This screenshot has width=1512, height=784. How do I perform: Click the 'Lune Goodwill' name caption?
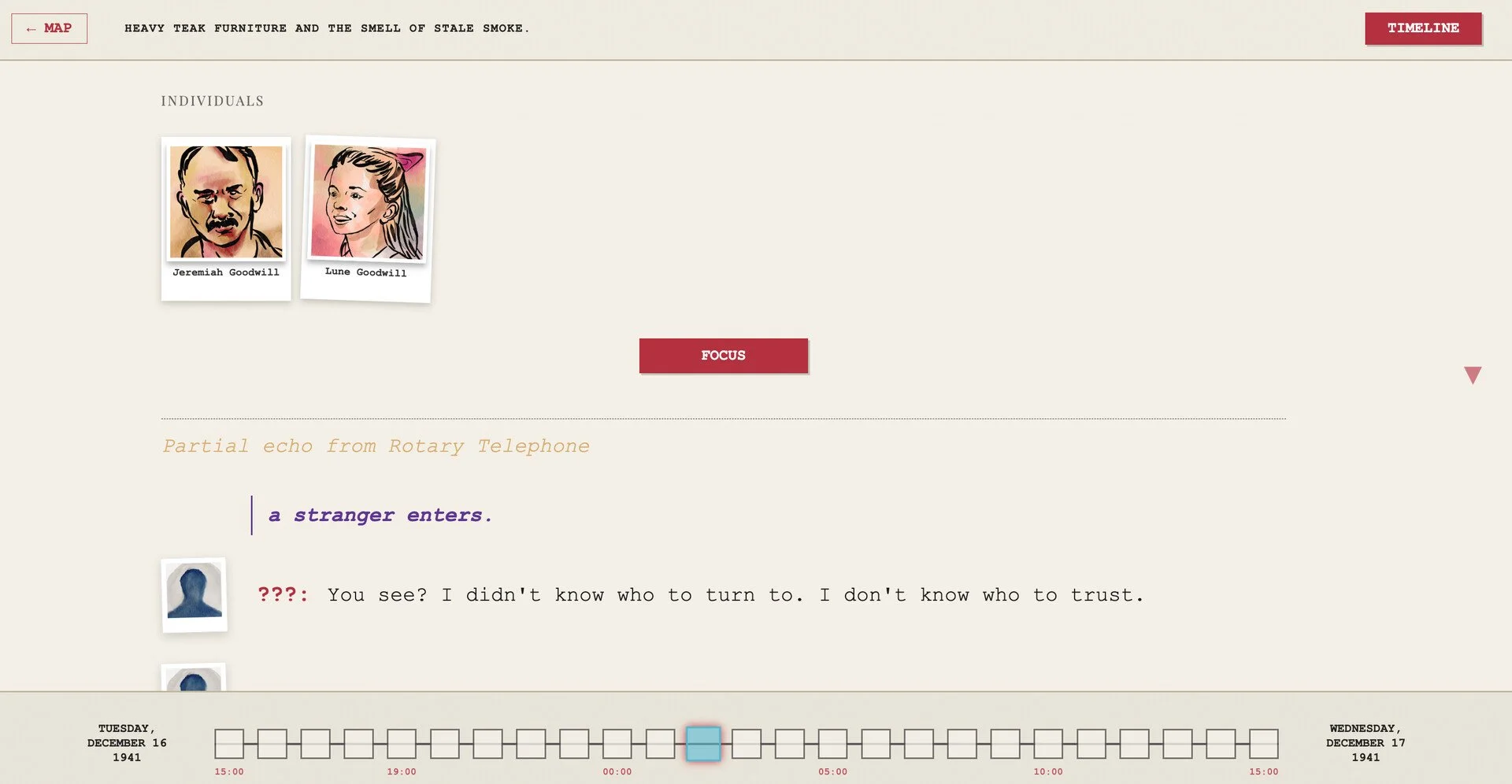click(366, 272)
